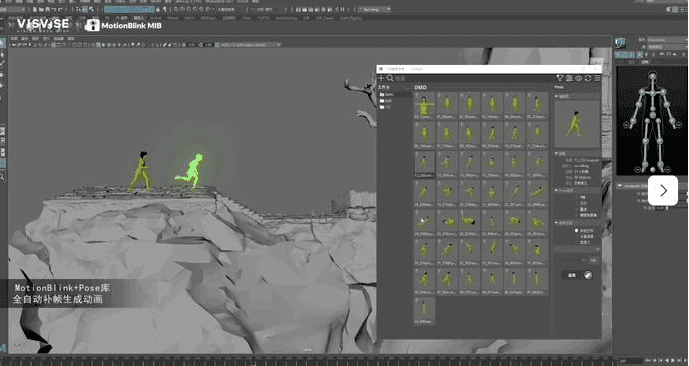
Task: Collapse the Pose preview section triangle
Action: click(557, 96)
